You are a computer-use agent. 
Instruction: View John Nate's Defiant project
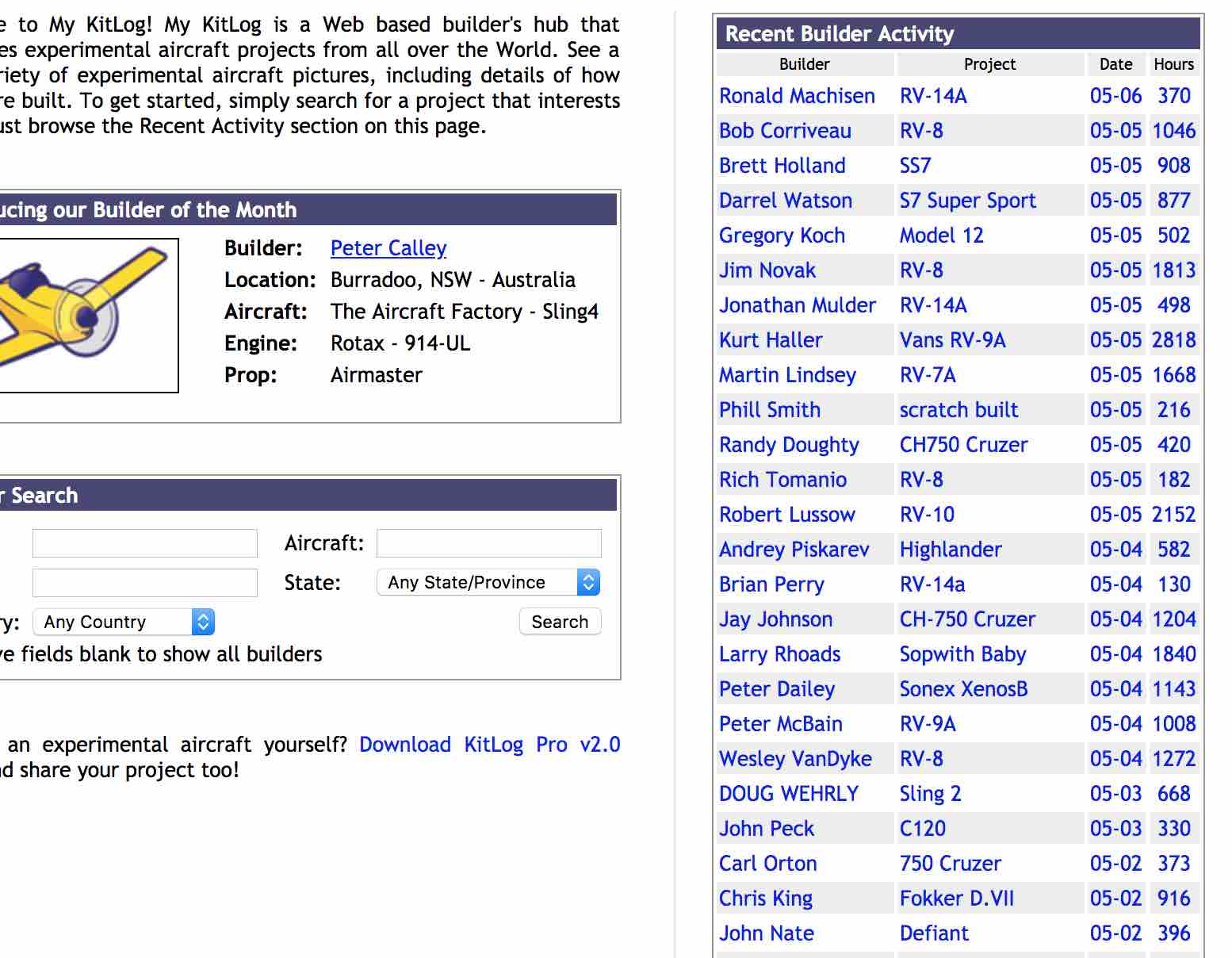[x=934, y=933]
